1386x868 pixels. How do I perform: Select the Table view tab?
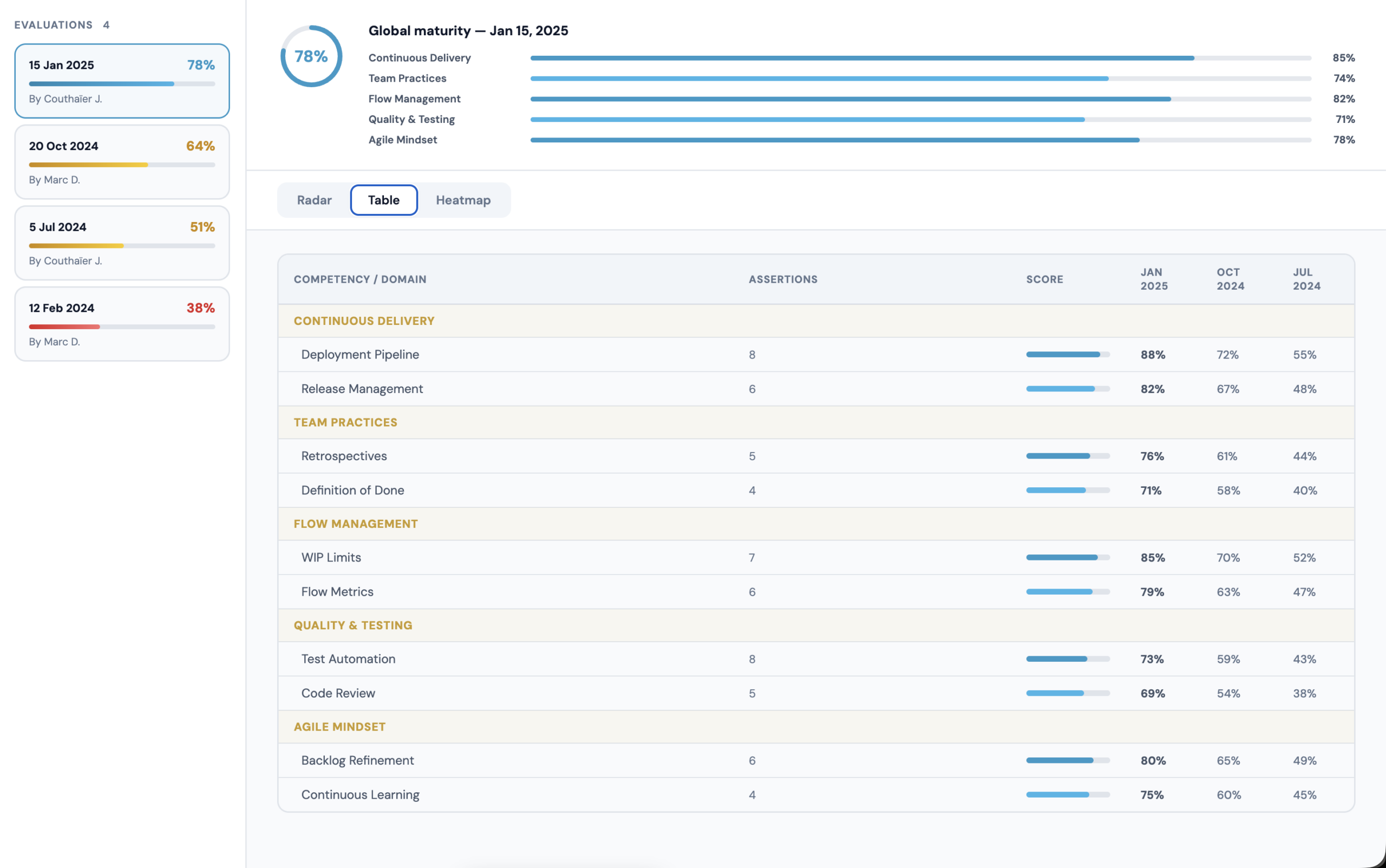(383, 200)
